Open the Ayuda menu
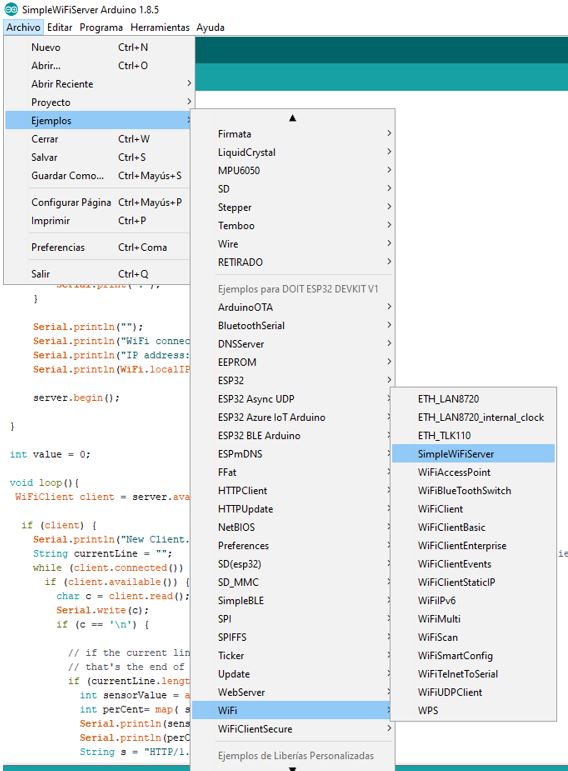The width and height of the screenshot is (568, 771). 210,28
